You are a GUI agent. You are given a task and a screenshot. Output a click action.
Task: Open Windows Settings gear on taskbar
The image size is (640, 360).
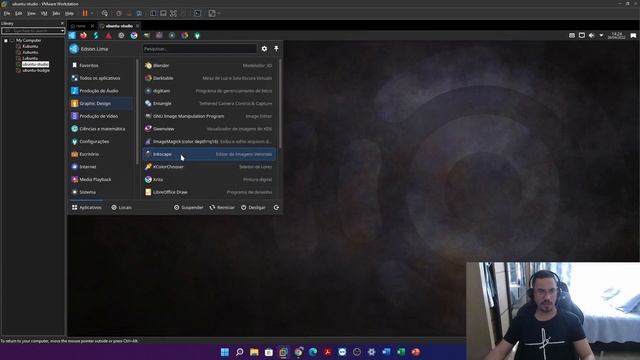pos(371,352)
